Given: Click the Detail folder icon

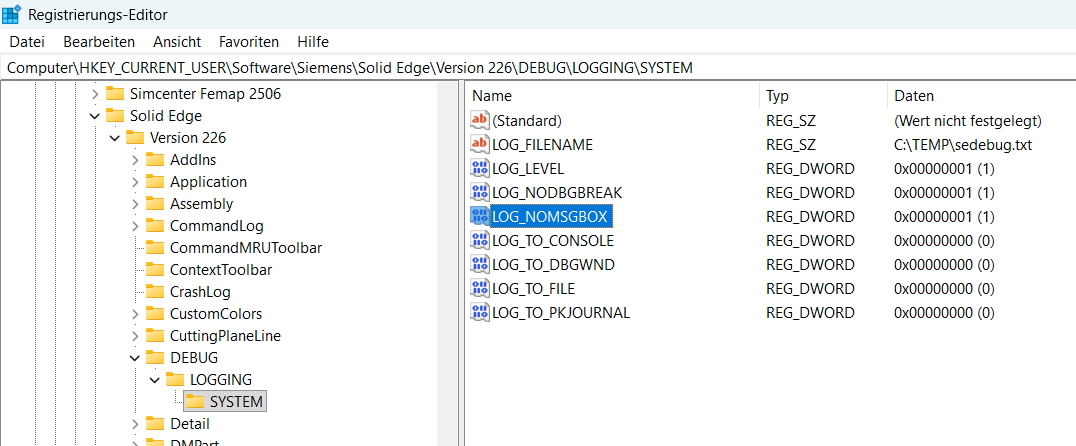Looking at the screenshot, I should (x=155, y=423).
